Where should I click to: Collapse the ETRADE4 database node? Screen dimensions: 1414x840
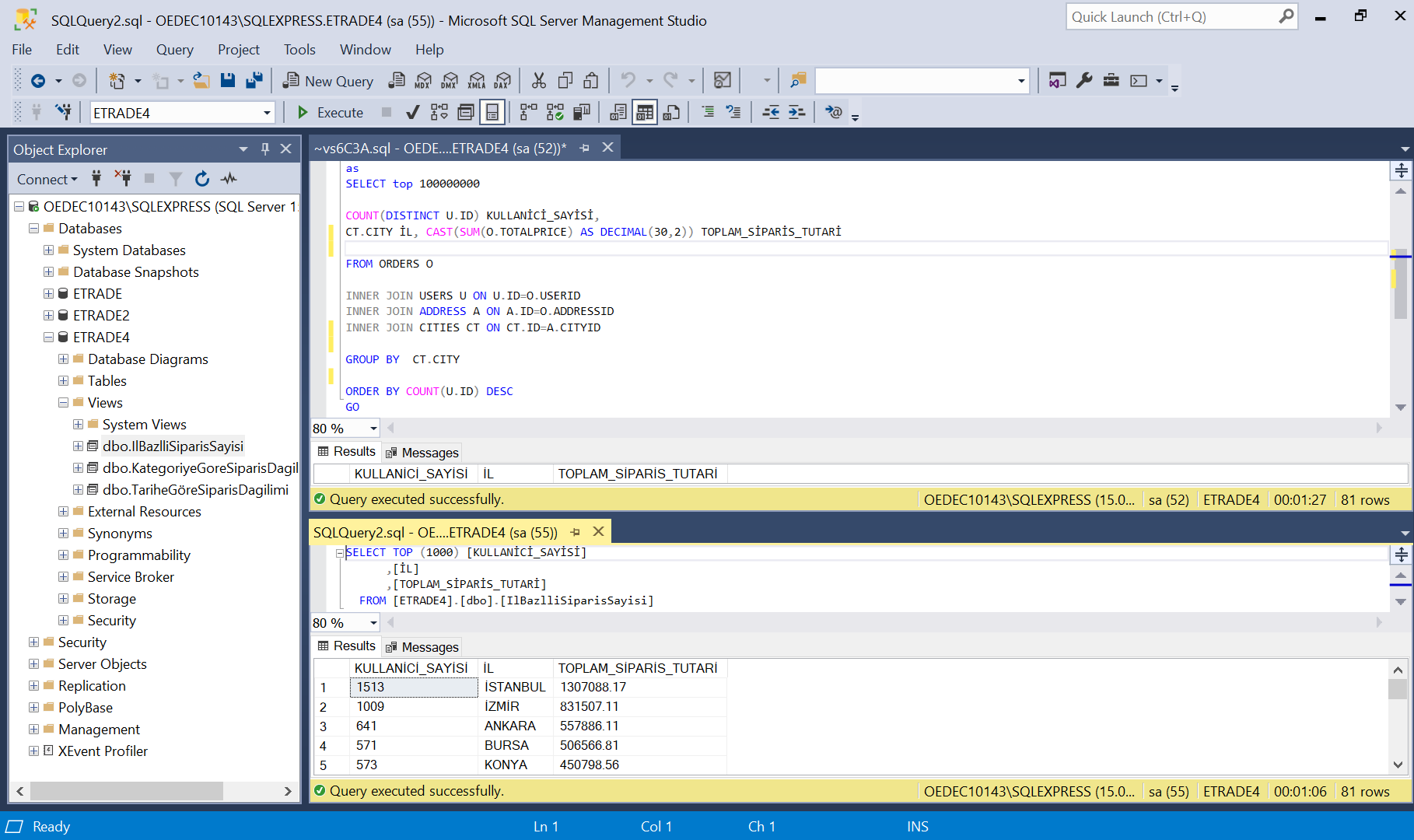[x=48, y=337]
